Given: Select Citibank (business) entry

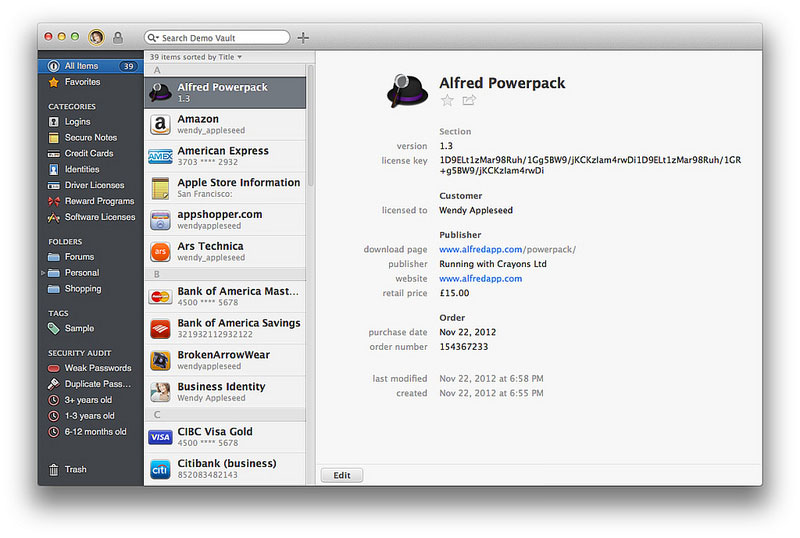Looking at the screenshot, I should (225, 469).
